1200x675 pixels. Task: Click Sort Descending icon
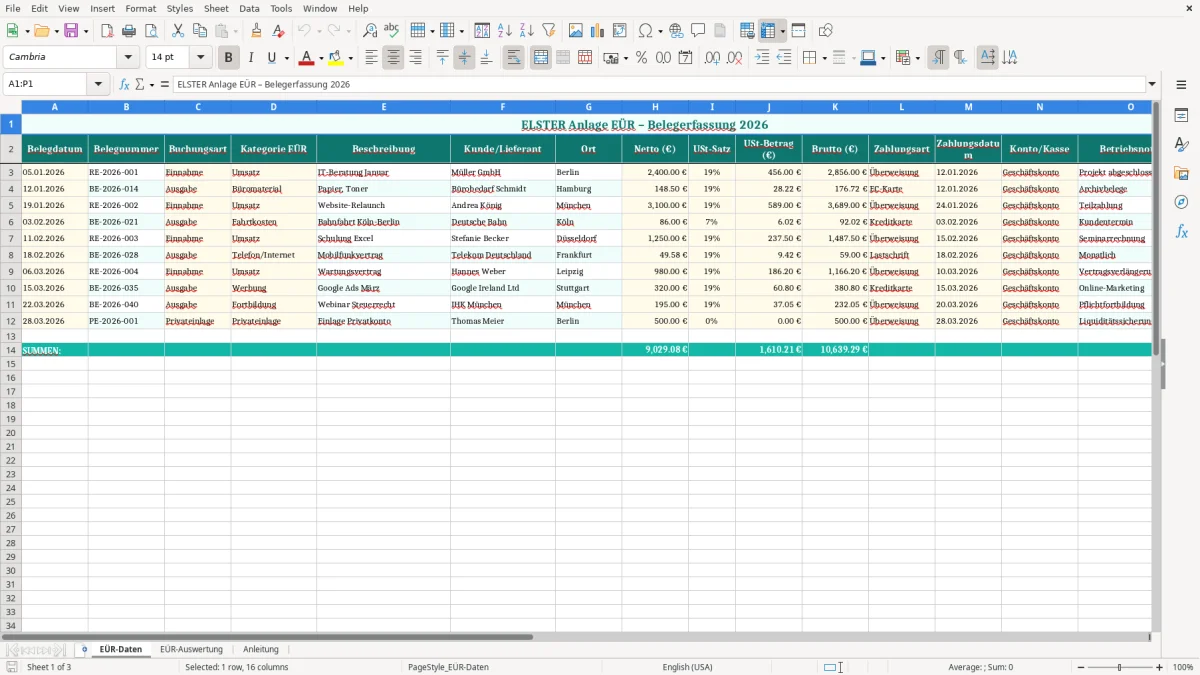(x=526, y=31)
